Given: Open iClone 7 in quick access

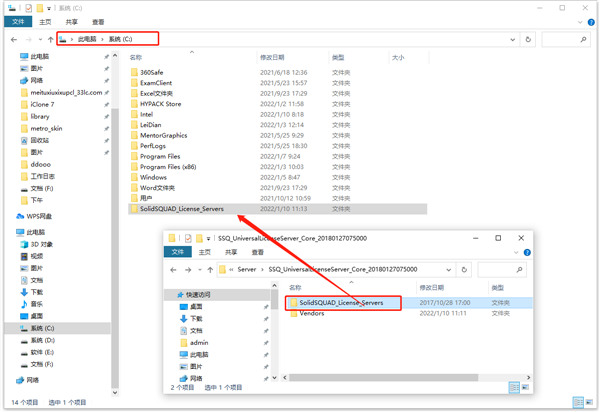Looking at the screenshot, I should [x=38, y=104].
